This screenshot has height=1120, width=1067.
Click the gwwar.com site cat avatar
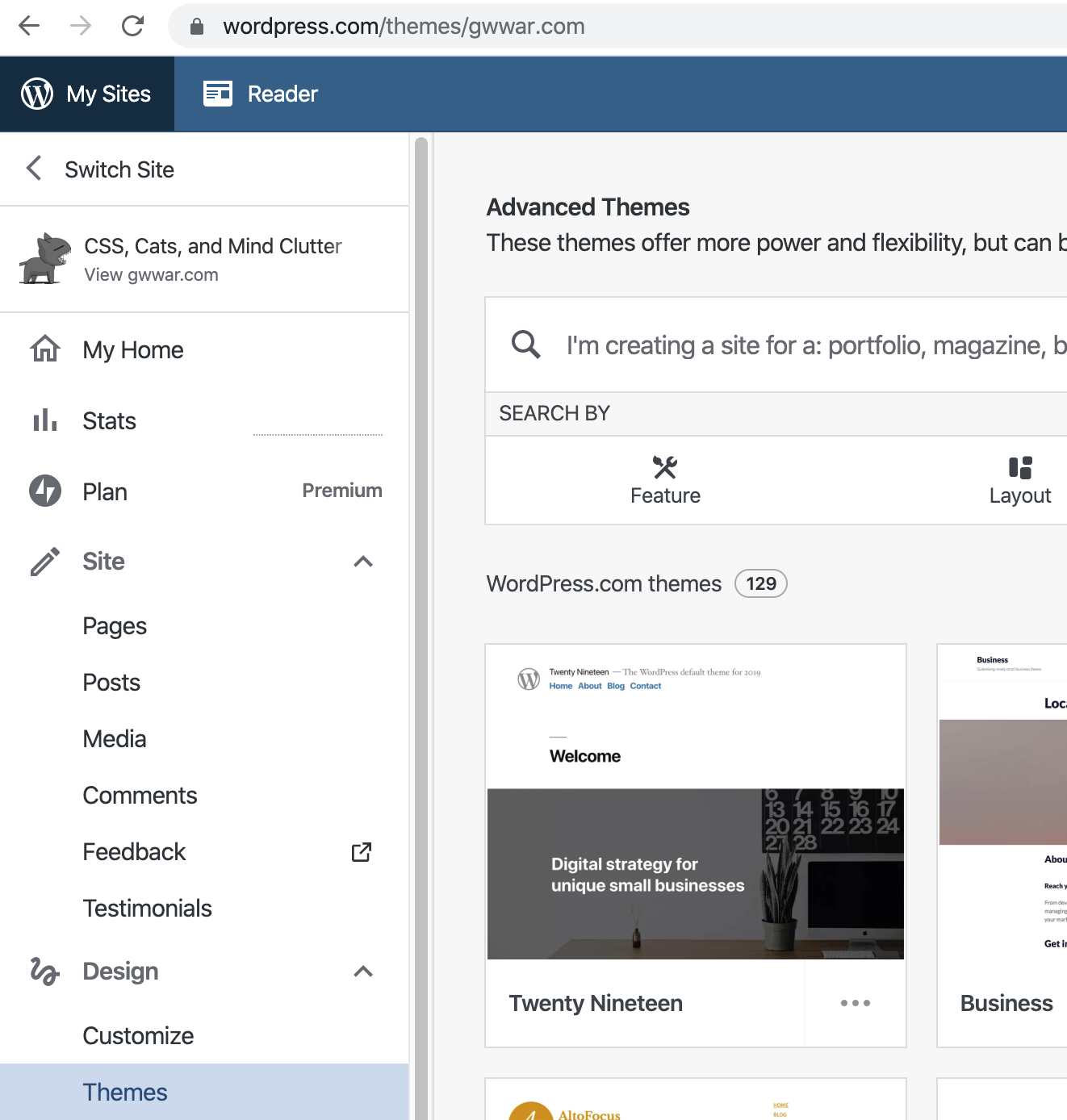point(44,258)
